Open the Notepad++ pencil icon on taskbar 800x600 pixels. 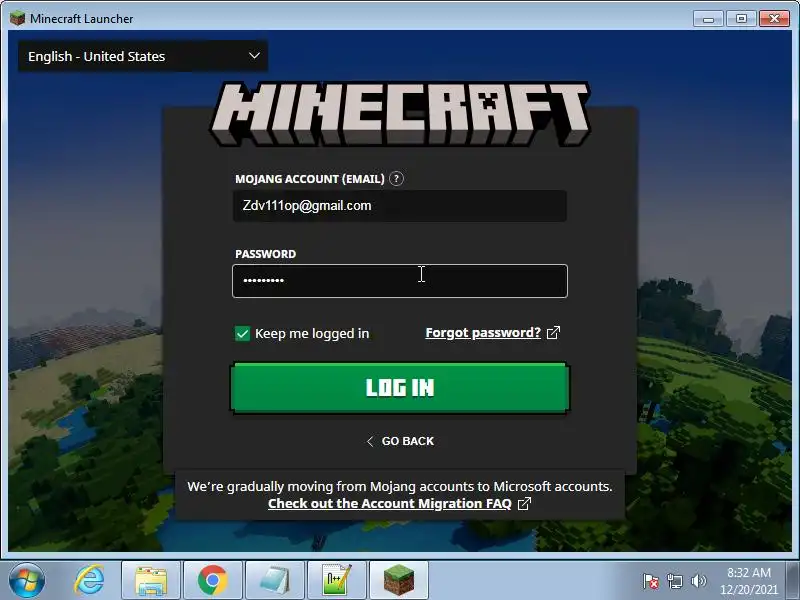click(x=337, y=580)
